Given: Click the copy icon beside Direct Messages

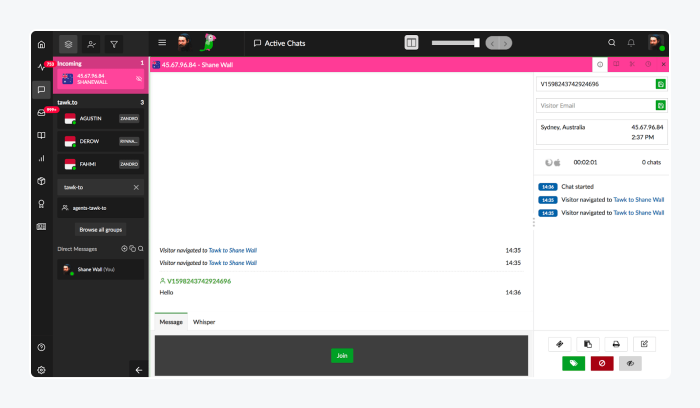Looking at the screenshot, I should (x=133, y=249).
